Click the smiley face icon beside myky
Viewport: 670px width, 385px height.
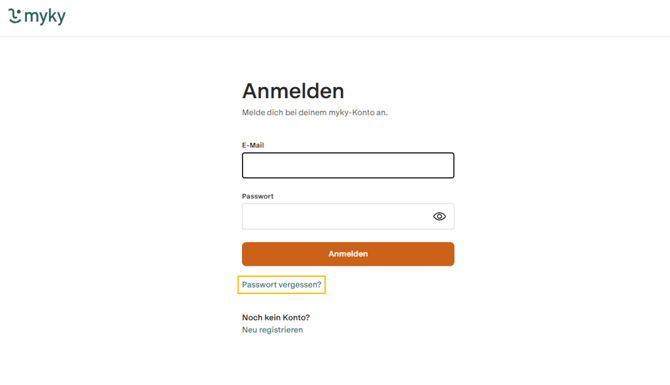[15, 16]
